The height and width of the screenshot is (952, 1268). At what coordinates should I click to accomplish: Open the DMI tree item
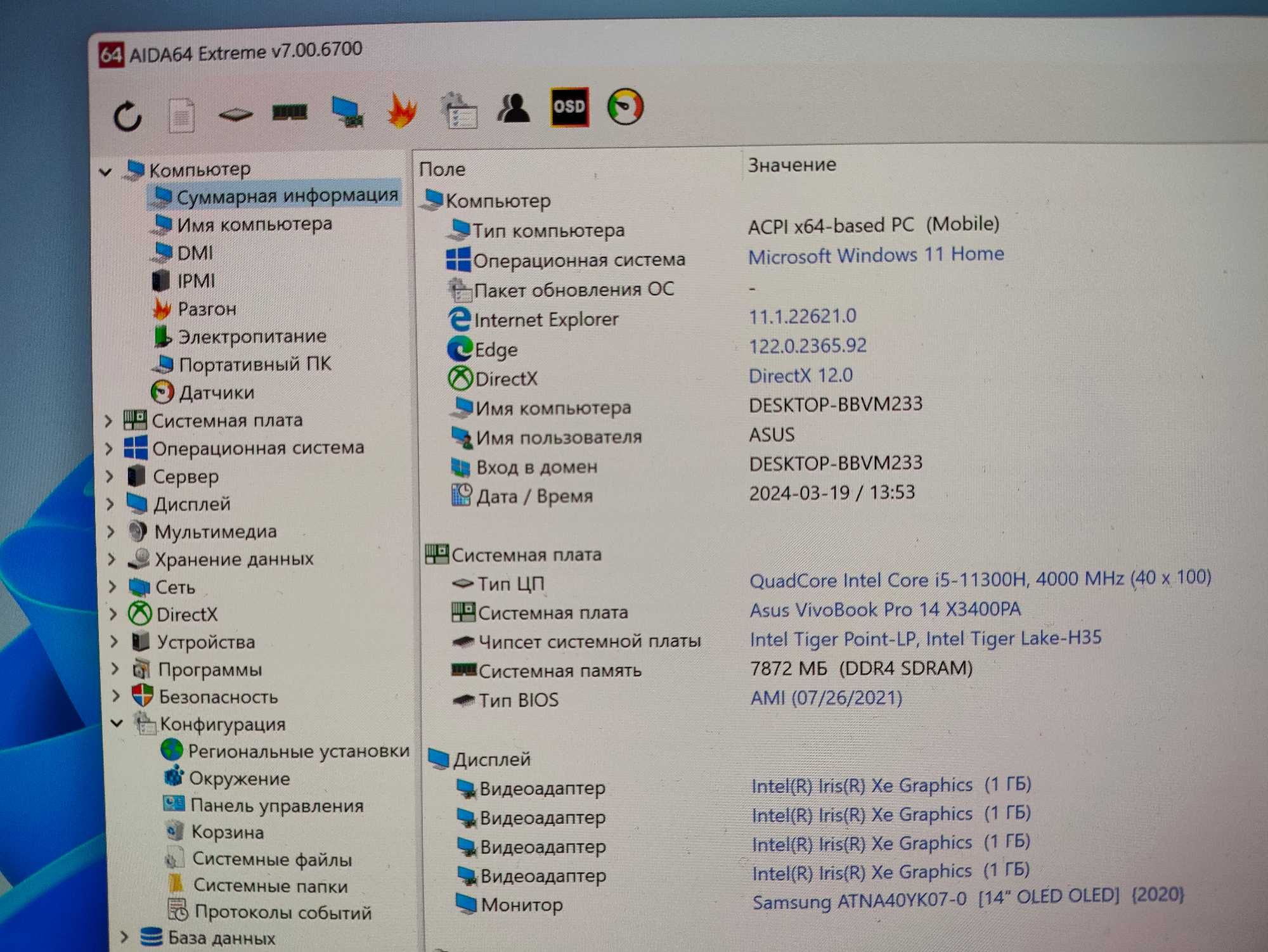(x=195, y=252)
